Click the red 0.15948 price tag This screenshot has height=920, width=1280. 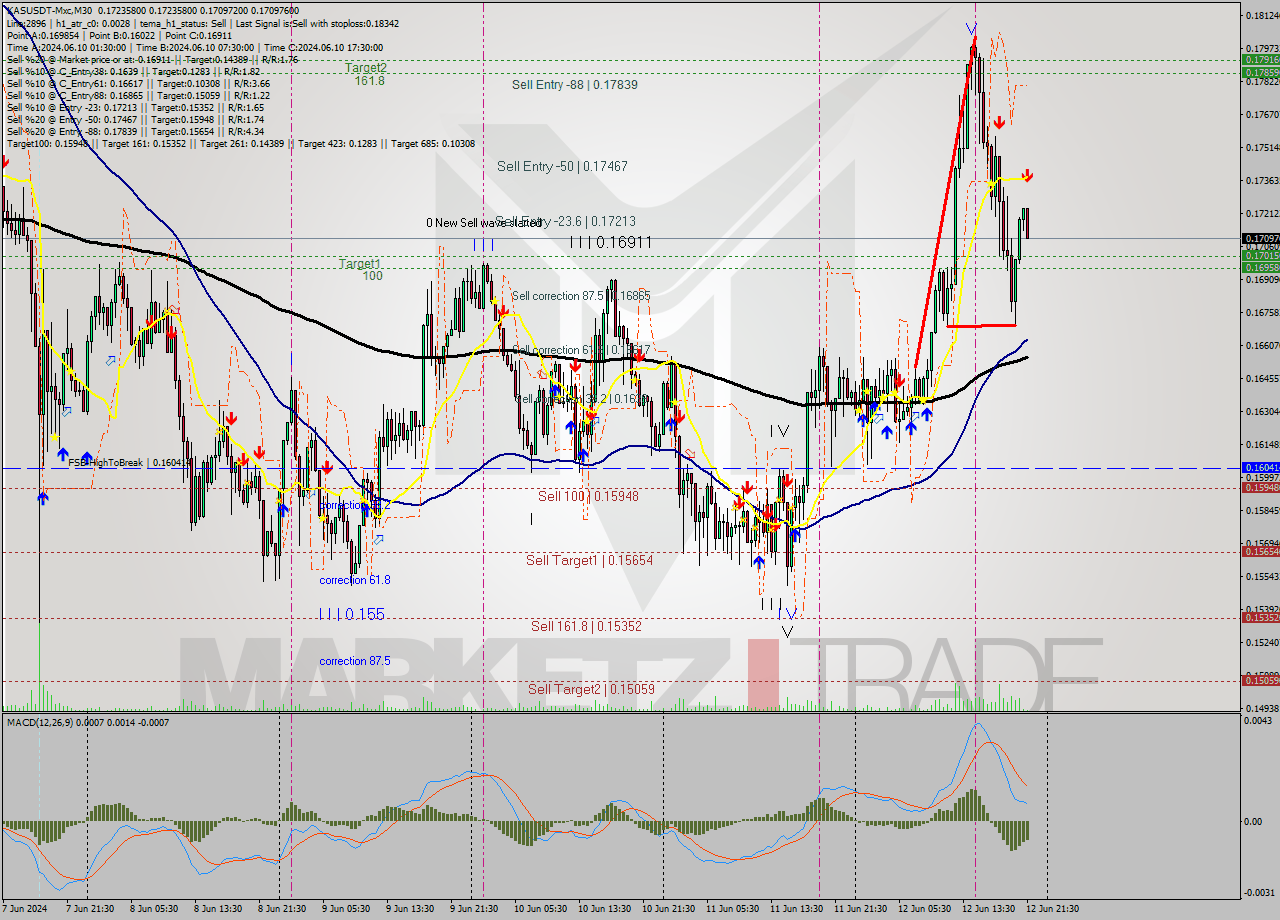click(1260, 487)
